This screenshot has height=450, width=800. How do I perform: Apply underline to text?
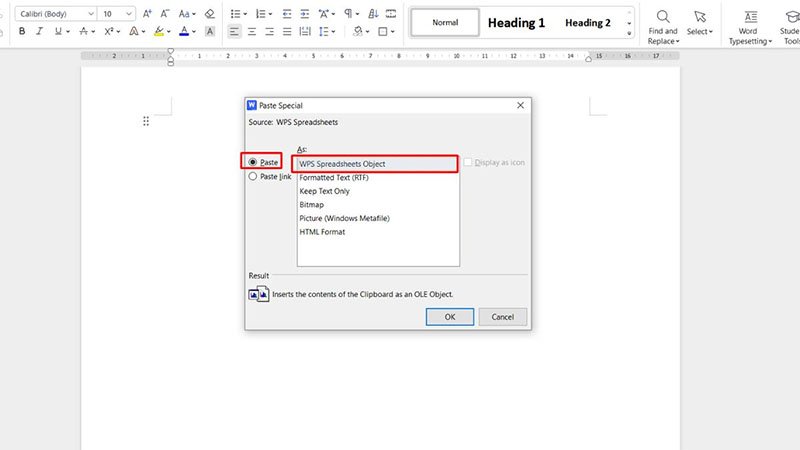point(58,32)
